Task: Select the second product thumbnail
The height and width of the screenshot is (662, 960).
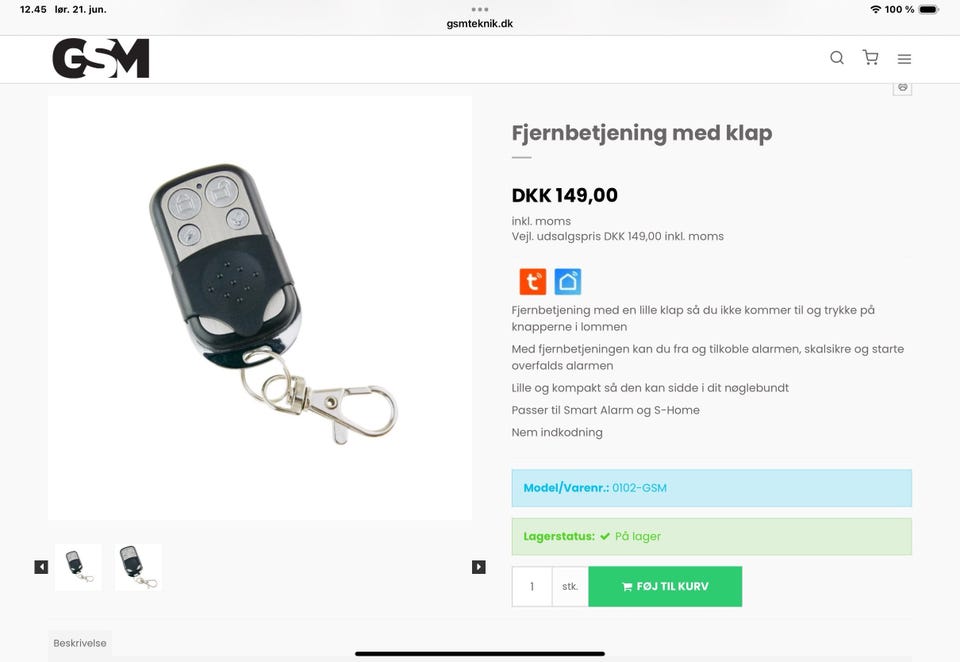Action: pos(138,567)
